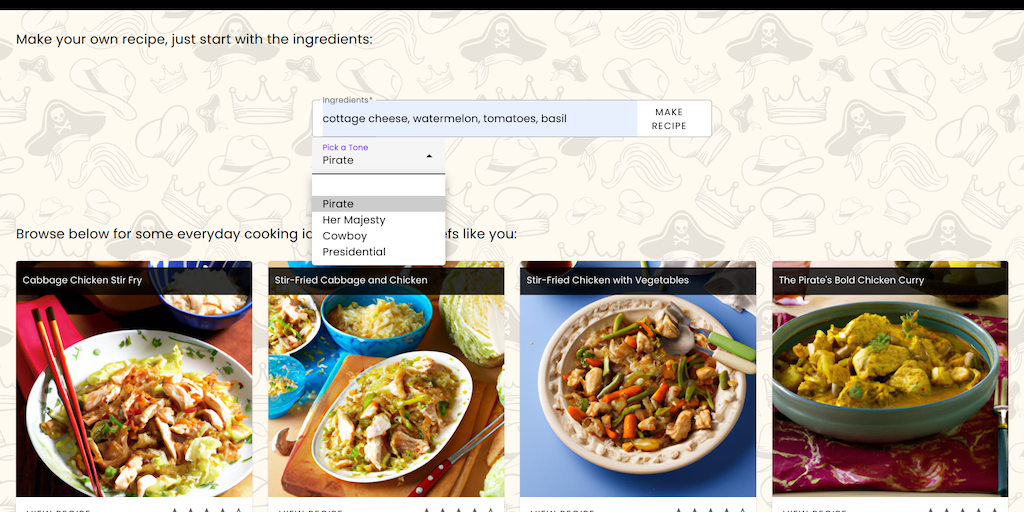
Task: Rate Stir-Fried Chicken with Vegetables with stars
Action: click(711, 510)
